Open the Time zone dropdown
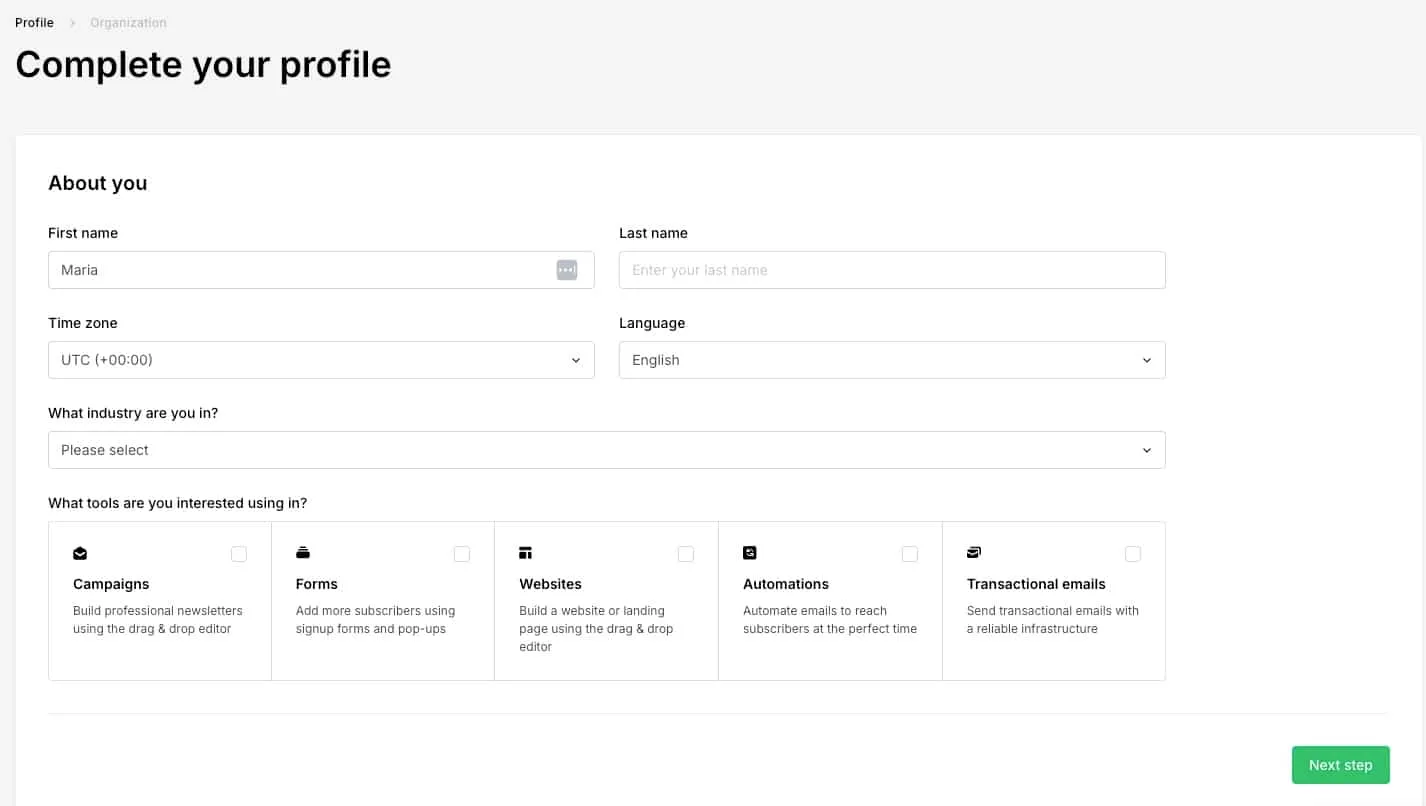1426x806 pixels. 321,360
